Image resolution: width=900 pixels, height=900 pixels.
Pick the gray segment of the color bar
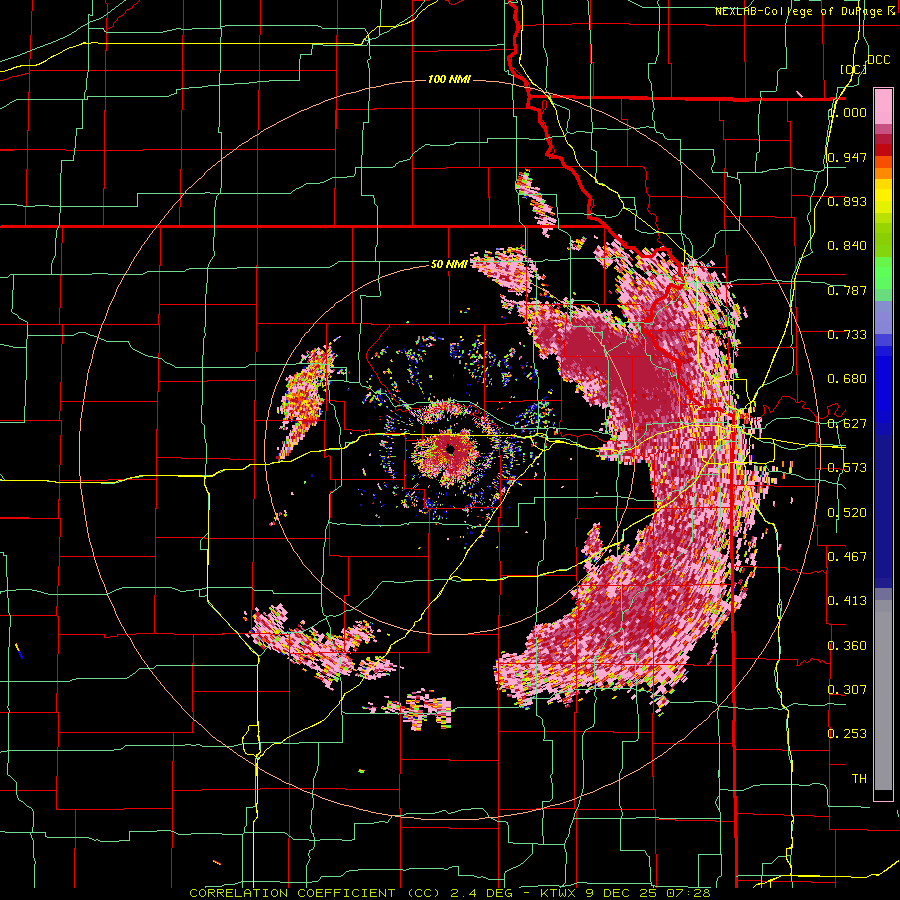click(883, 695)
